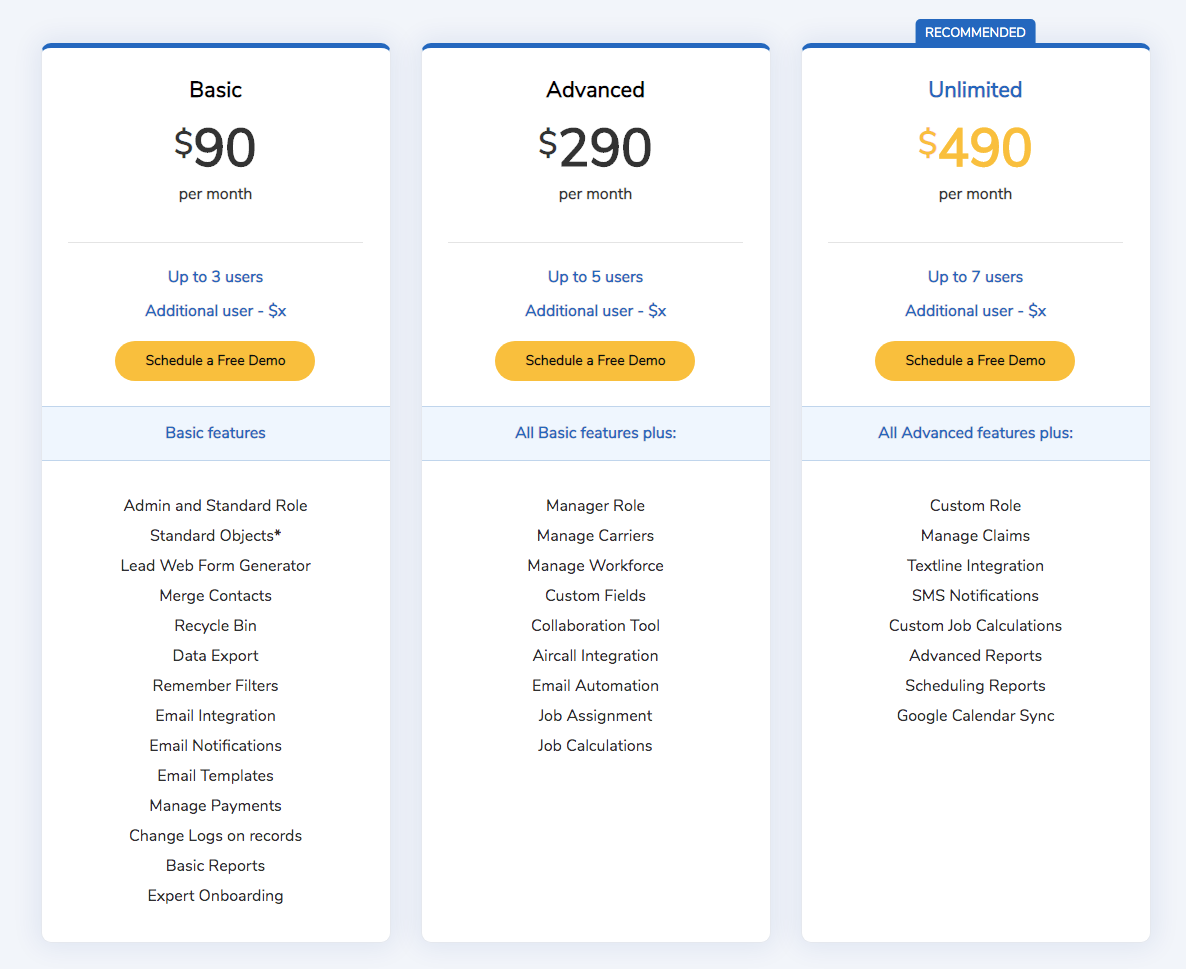1186x969 pixels.
Task: Click the RECOMMENDED badge above Unlimited
Action: (975, 32)
